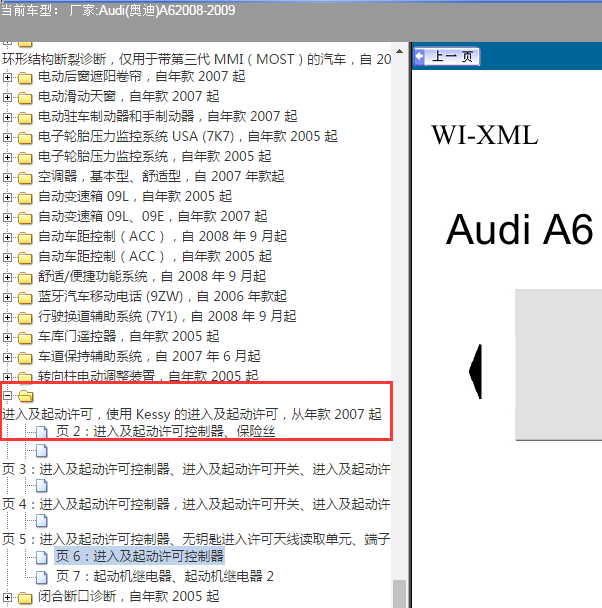The width and height of the screenshot is (602, 608).
Task: Click folder icon of 自动变速箱 09L，自年款 2005
Action: [x=25, y=198]
